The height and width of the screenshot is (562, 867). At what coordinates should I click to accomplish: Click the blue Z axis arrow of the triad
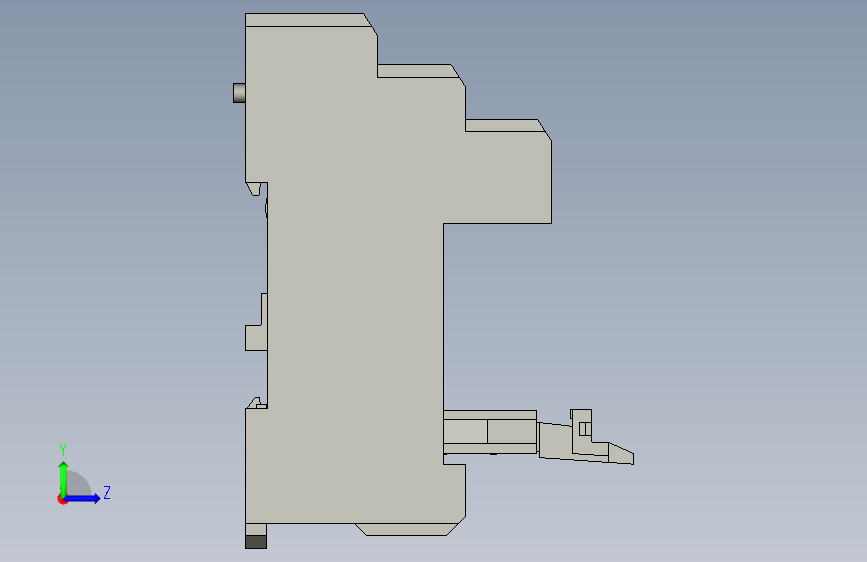pyautogui.click(x=83, y=498)
